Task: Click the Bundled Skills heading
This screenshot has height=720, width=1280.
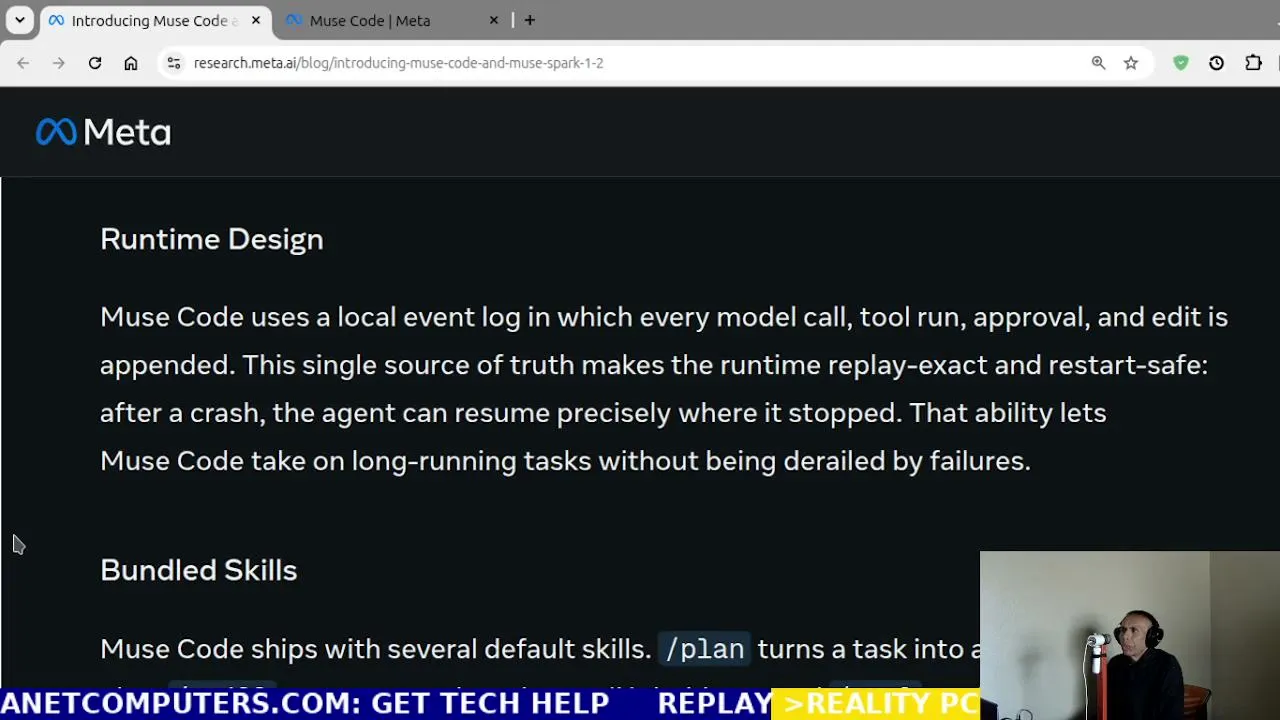Action: point(199,570)
